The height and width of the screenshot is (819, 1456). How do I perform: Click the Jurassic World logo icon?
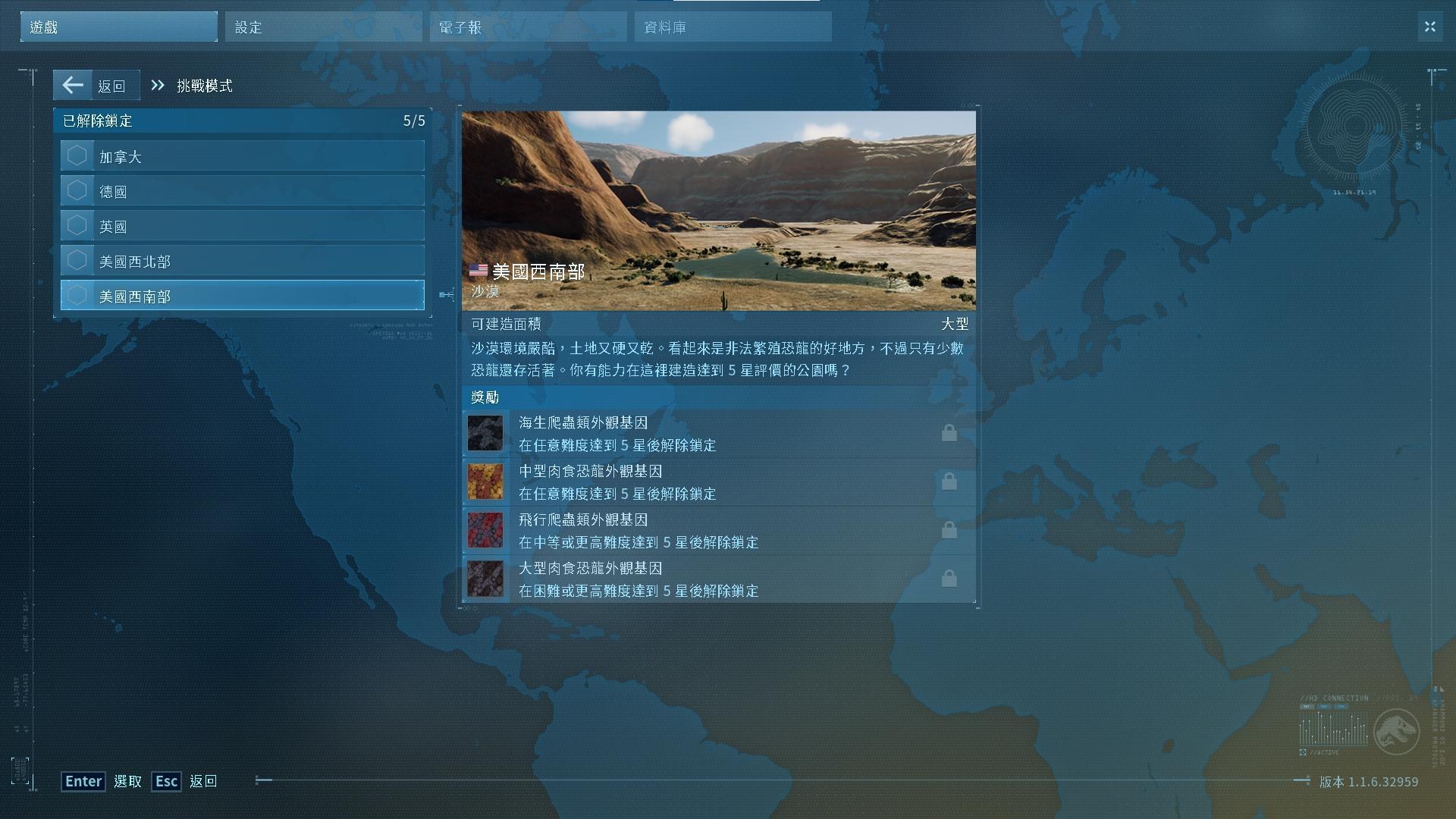coord(1396,732)
